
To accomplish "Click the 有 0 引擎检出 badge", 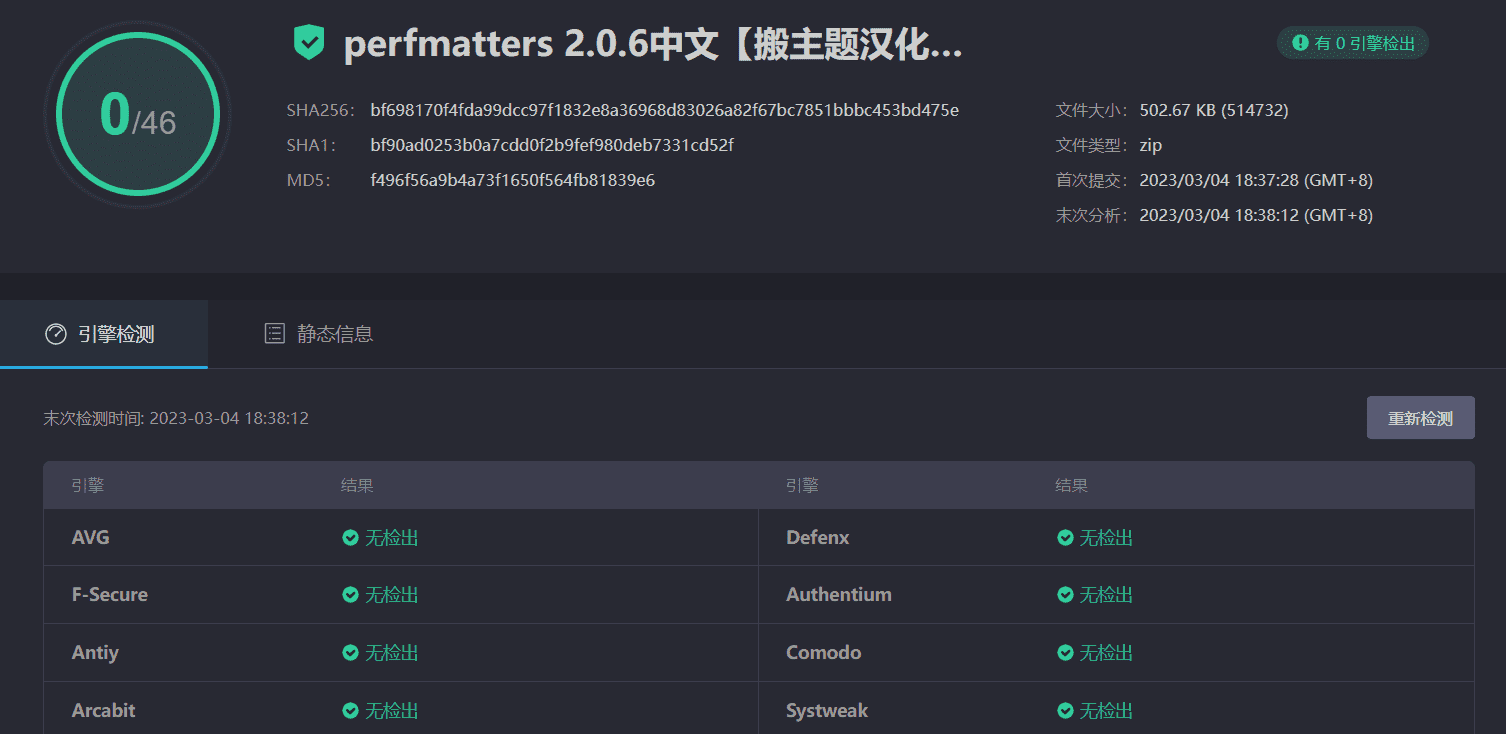I will 1353,43.
